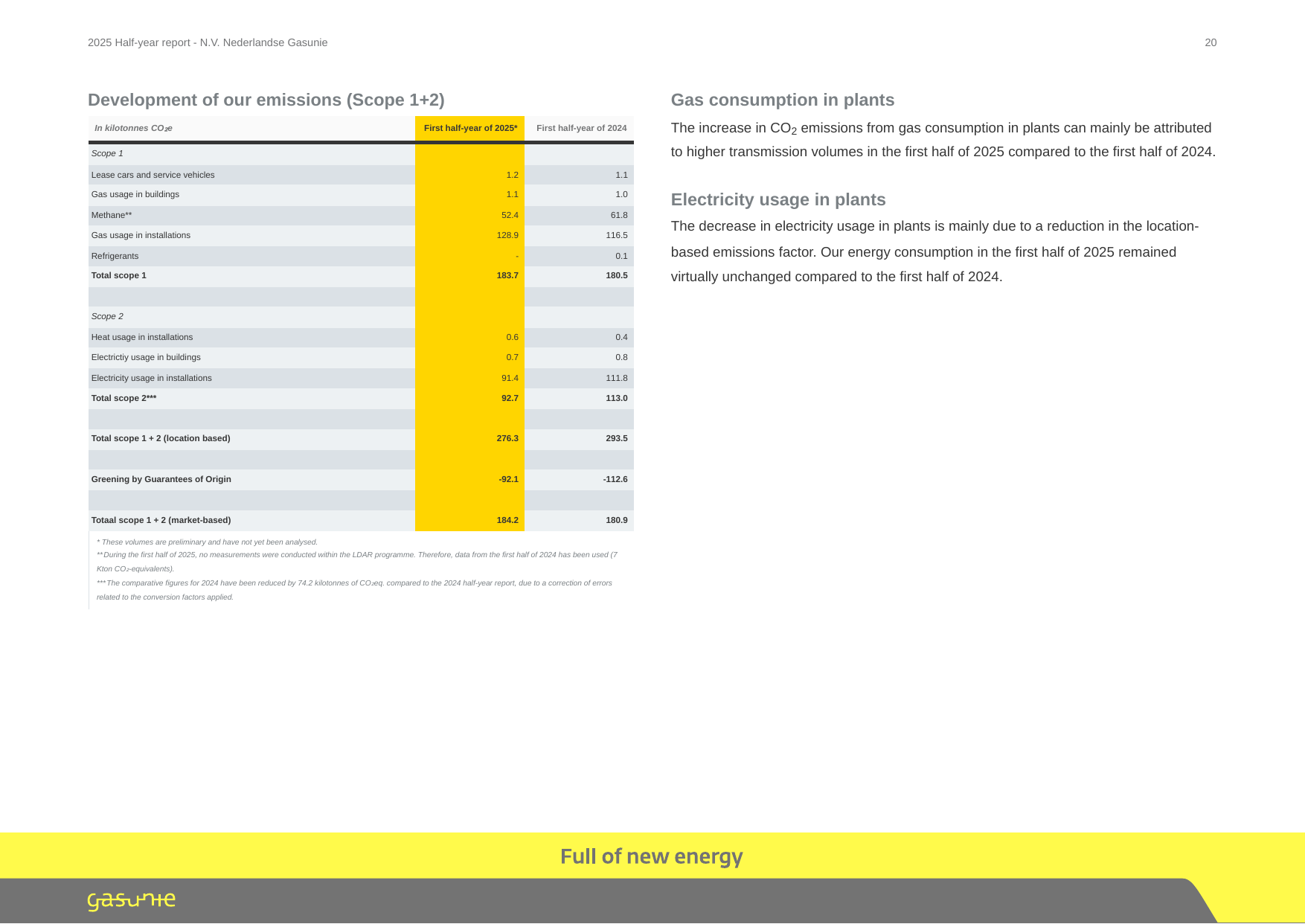The width and height of the screenshot is (1305, 924).
Task: Click the location-based total 276.3
Action: (507, 438)
